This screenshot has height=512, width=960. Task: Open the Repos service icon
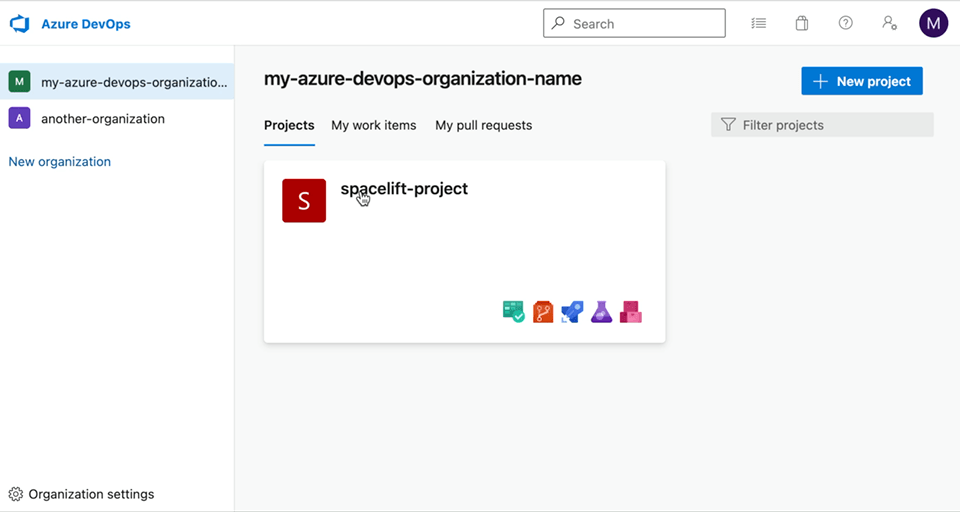543,312
